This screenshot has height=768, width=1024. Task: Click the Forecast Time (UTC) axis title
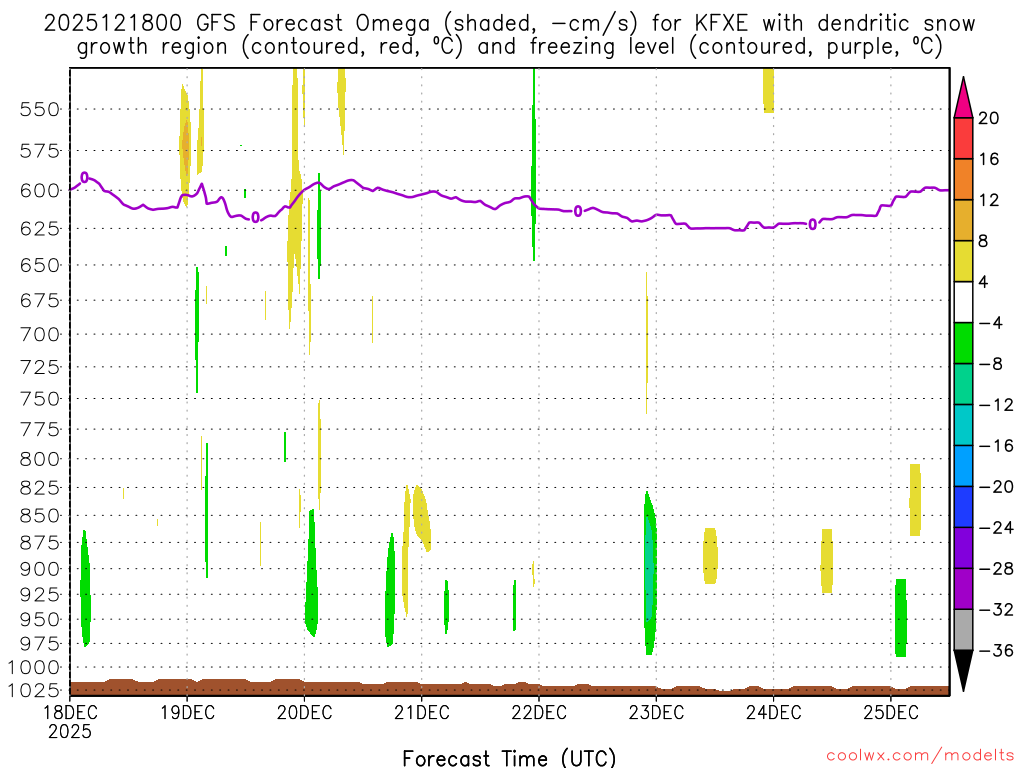[509, 758]
